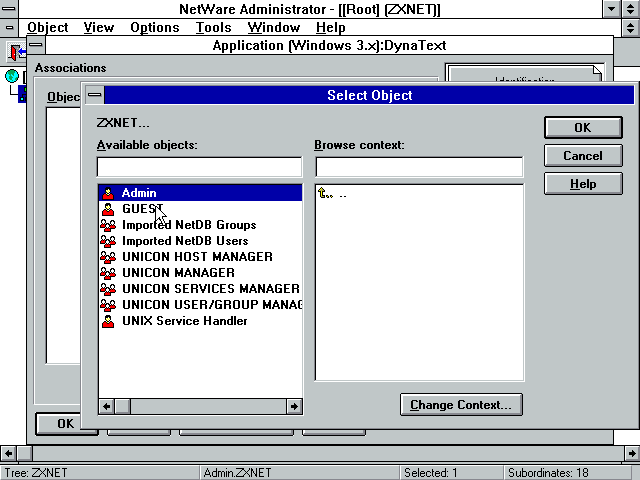640x480 pixels.
Task: Open the DynaText application window system menu
Action: (36, 45)
